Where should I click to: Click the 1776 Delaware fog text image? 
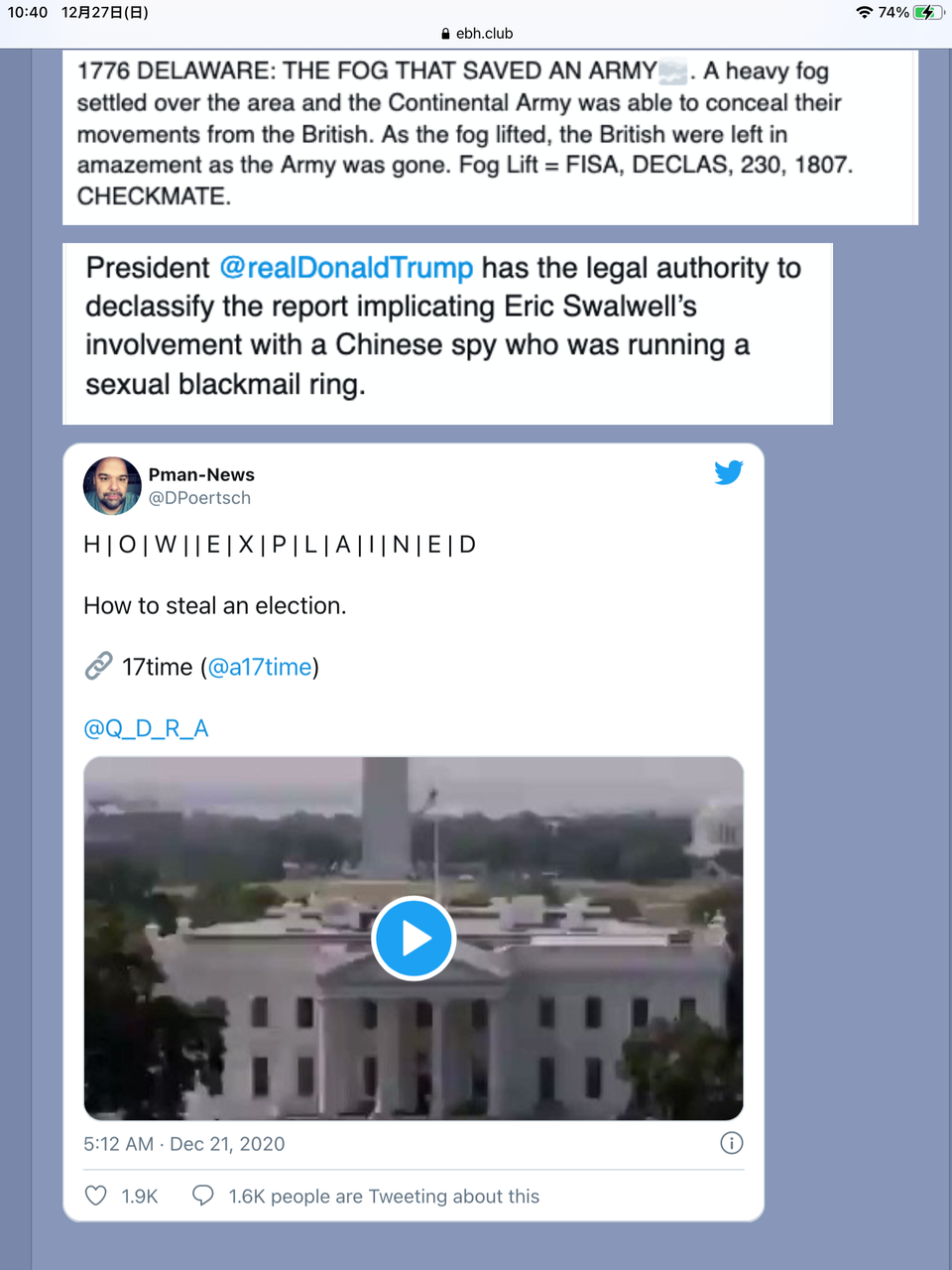pyautogui.click(x=490, y=137)
